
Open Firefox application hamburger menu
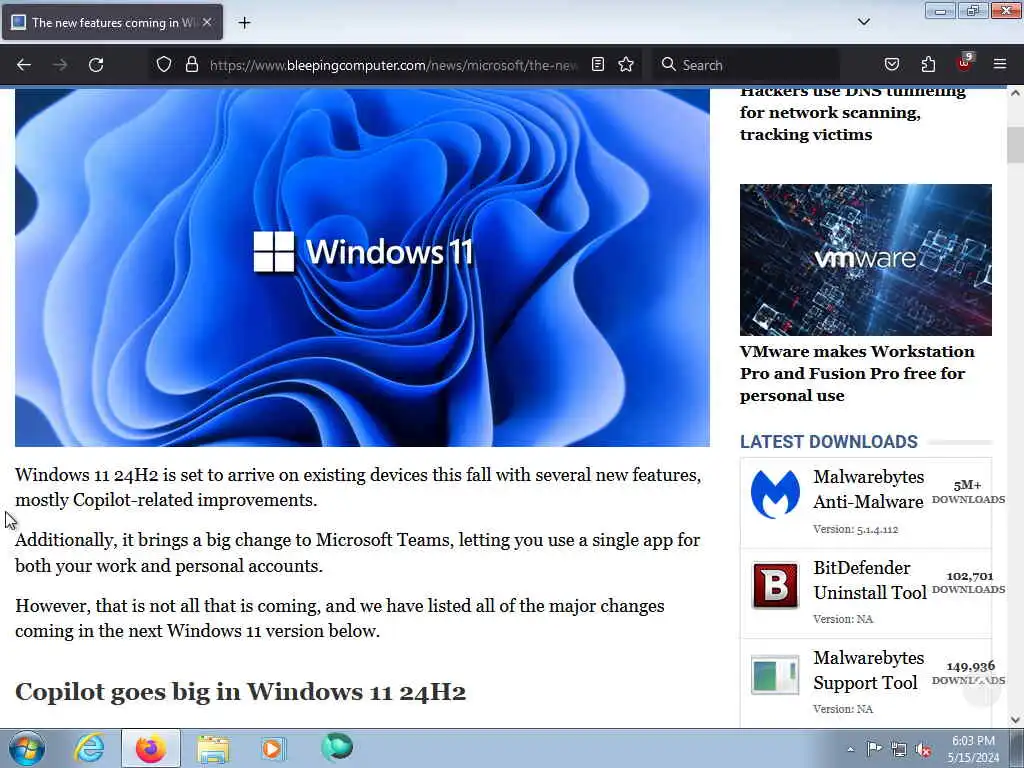pos(1000,64)
